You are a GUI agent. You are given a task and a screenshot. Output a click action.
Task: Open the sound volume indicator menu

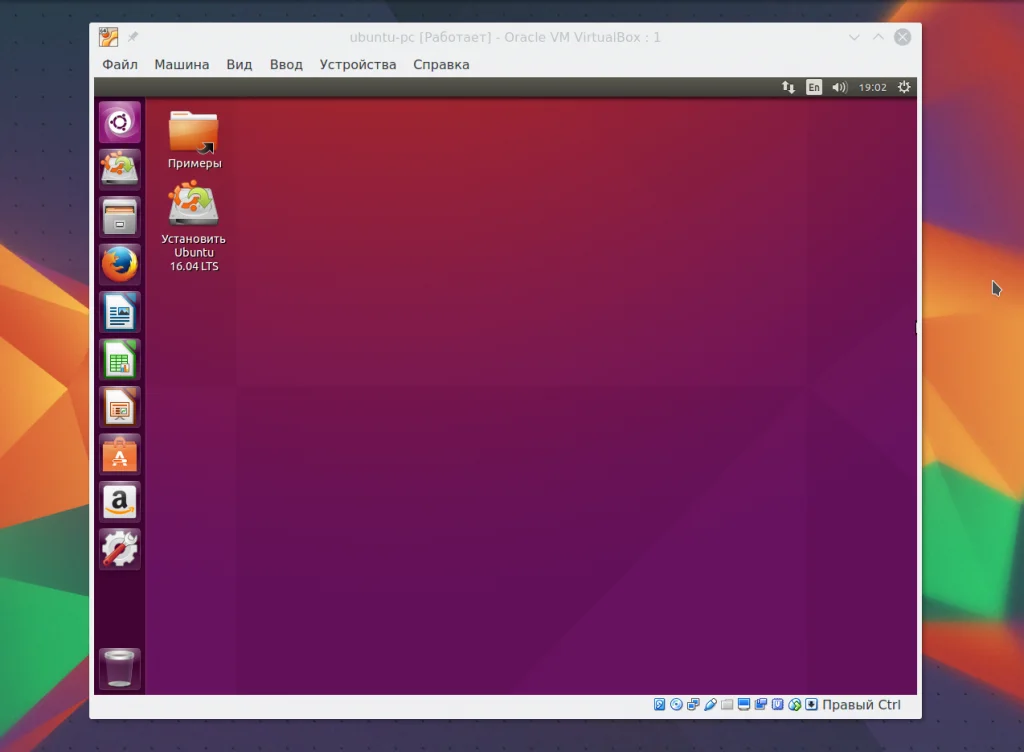click(x=839, y=87)
